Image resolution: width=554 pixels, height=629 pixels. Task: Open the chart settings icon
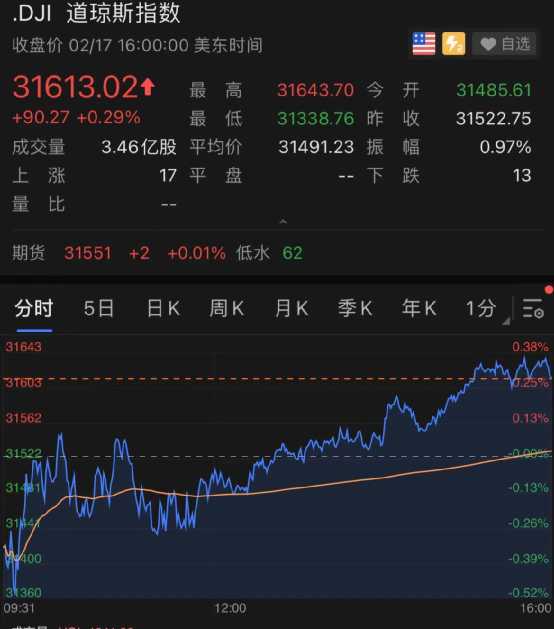point(533,308)
